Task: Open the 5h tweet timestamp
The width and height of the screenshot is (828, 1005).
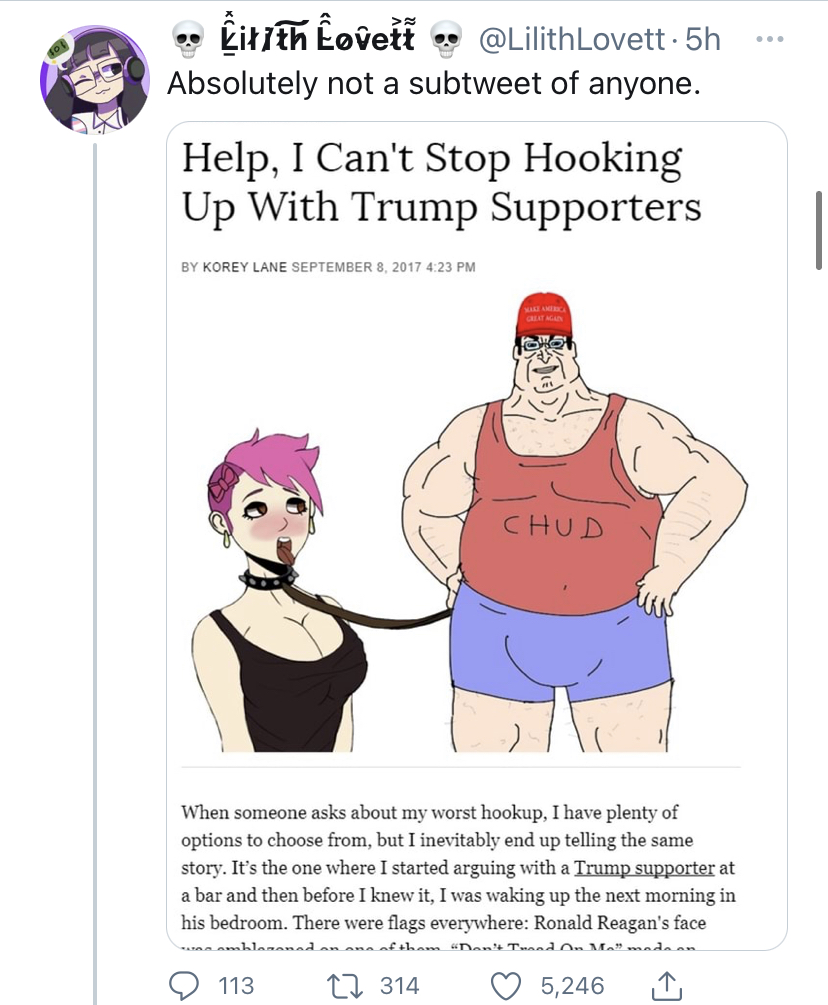Action: [703, 40]
